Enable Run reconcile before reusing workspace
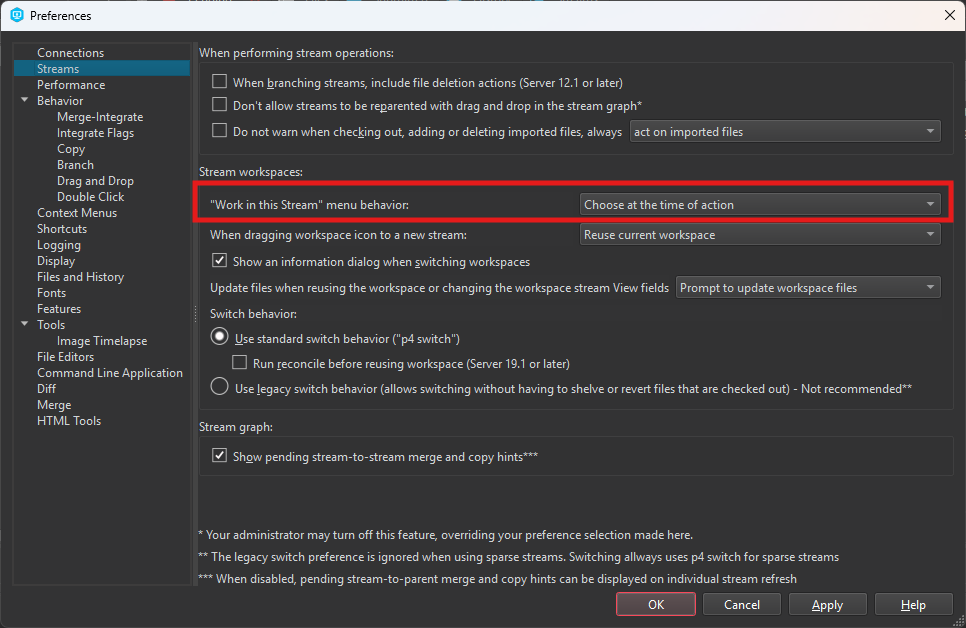The height and width of the screenshot is (628, 966). [x=240, y=363]
